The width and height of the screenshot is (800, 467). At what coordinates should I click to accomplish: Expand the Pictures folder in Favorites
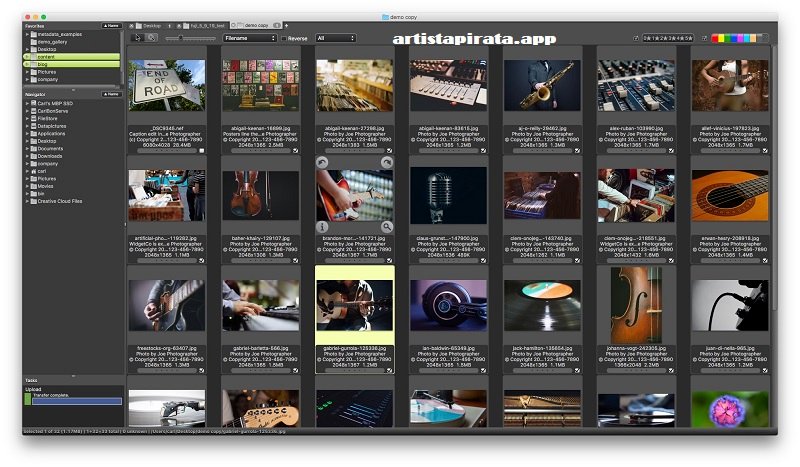27,72
